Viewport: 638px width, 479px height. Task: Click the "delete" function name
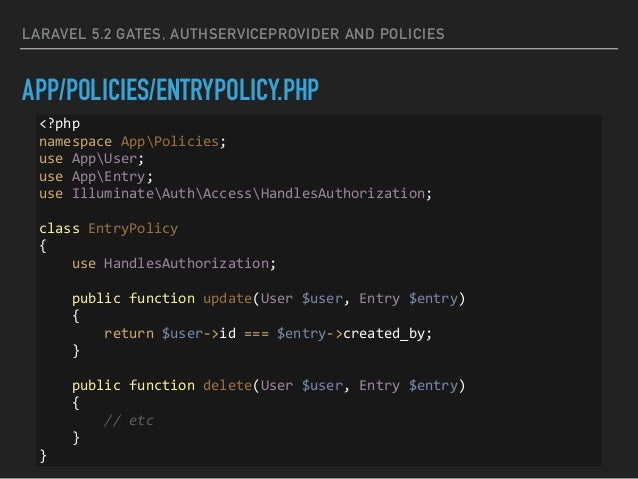click(x=227, y=385)
